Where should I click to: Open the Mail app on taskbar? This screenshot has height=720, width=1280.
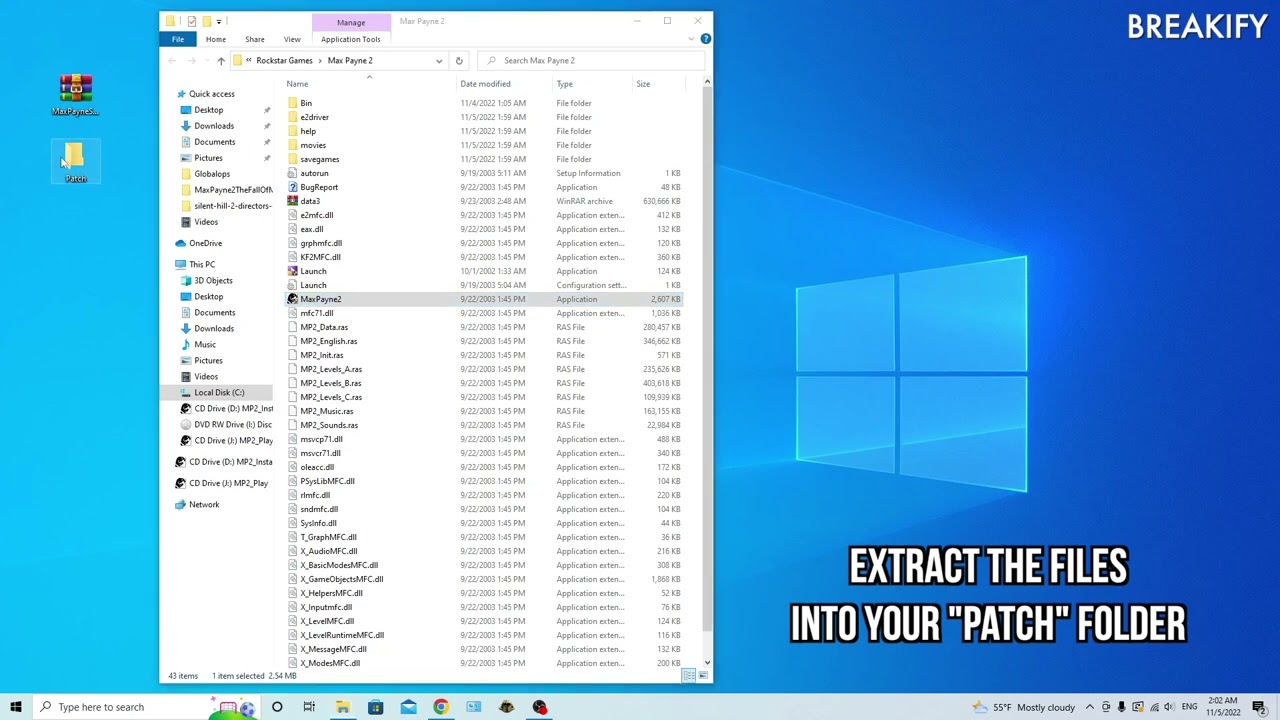click(x=408, y=707)
